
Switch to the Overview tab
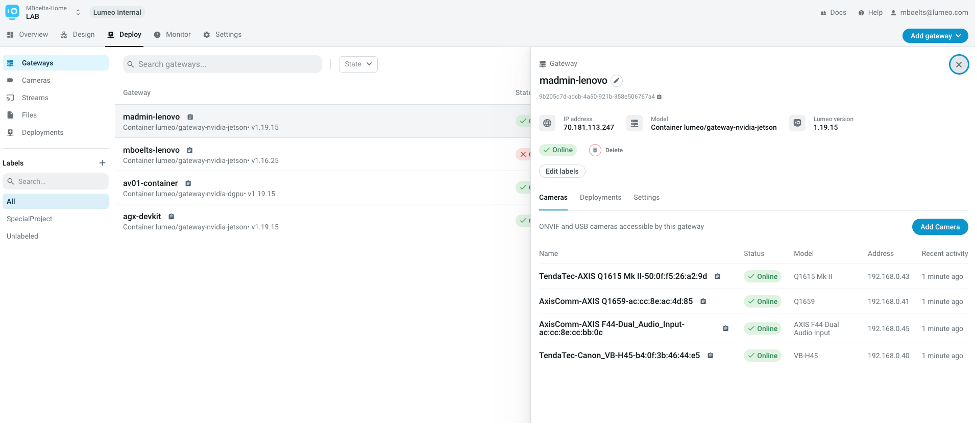[x=27, y=35]
